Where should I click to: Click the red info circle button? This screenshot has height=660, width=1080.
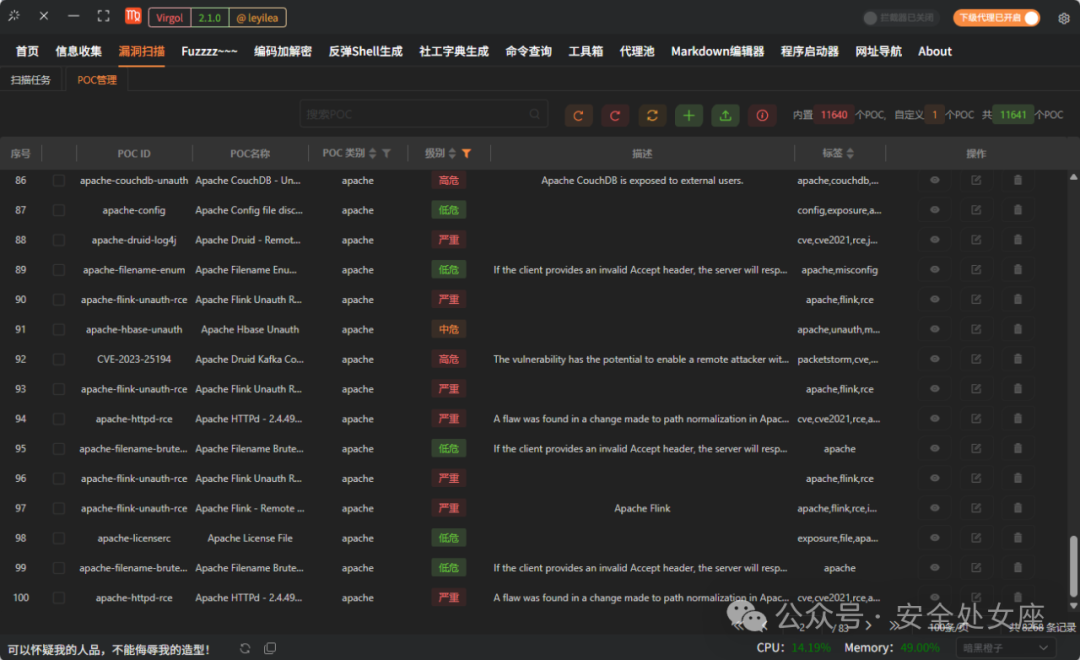(x=762, y=115)
